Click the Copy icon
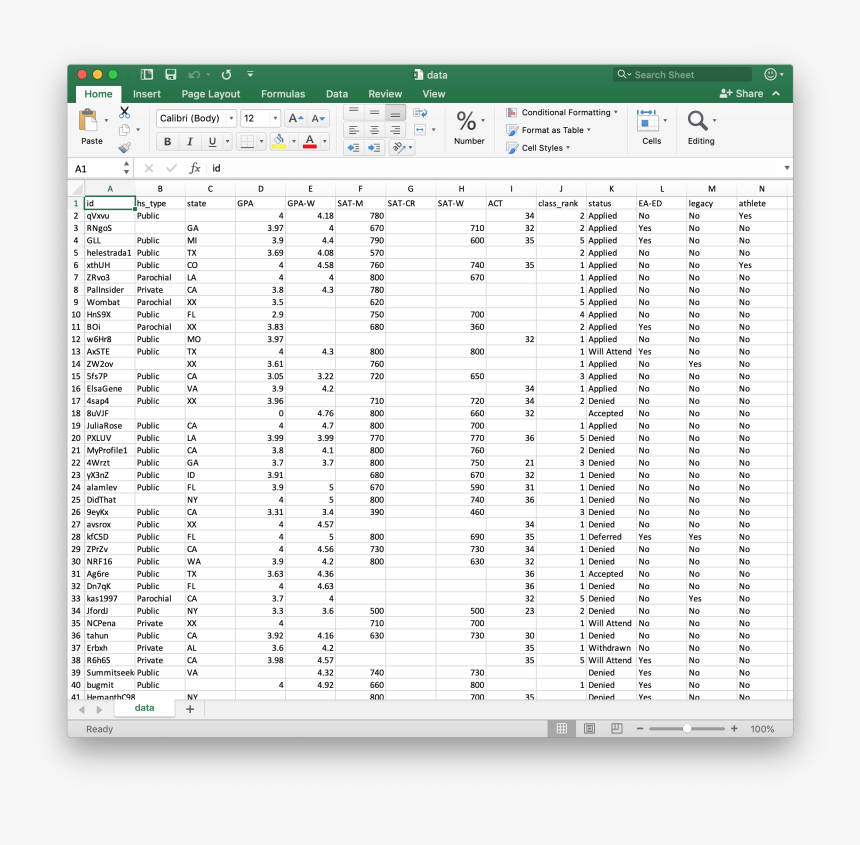This screenshot has width=860, height=845. pos(125,130)
